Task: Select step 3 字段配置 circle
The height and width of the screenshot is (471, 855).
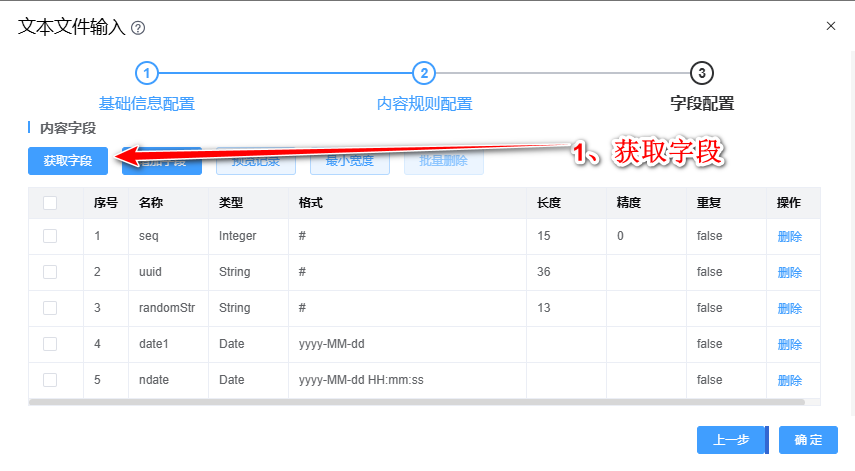Action: (x=702, y=73)
